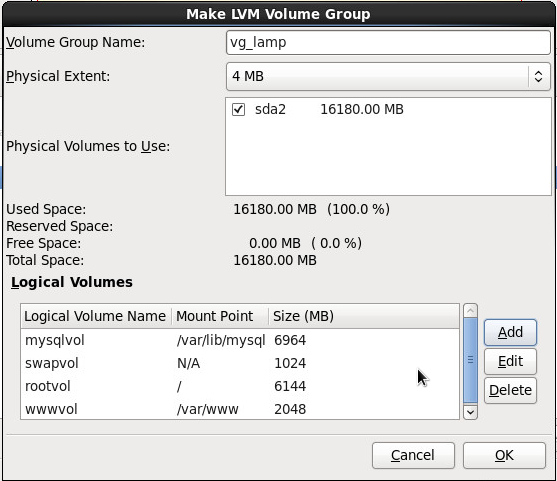Click the Volume Group Name field
Screen dimensions: 557x481
(x=388, y=43)
